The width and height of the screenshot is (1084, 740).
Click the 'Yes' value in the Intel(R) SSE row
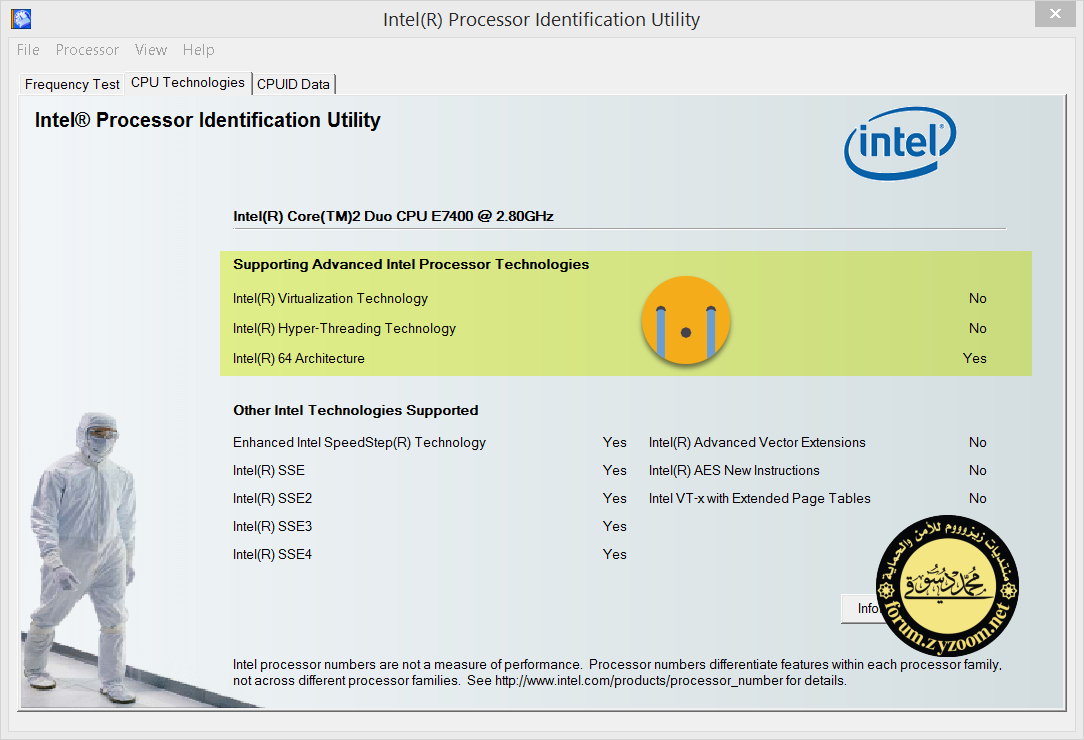[615, 470]
